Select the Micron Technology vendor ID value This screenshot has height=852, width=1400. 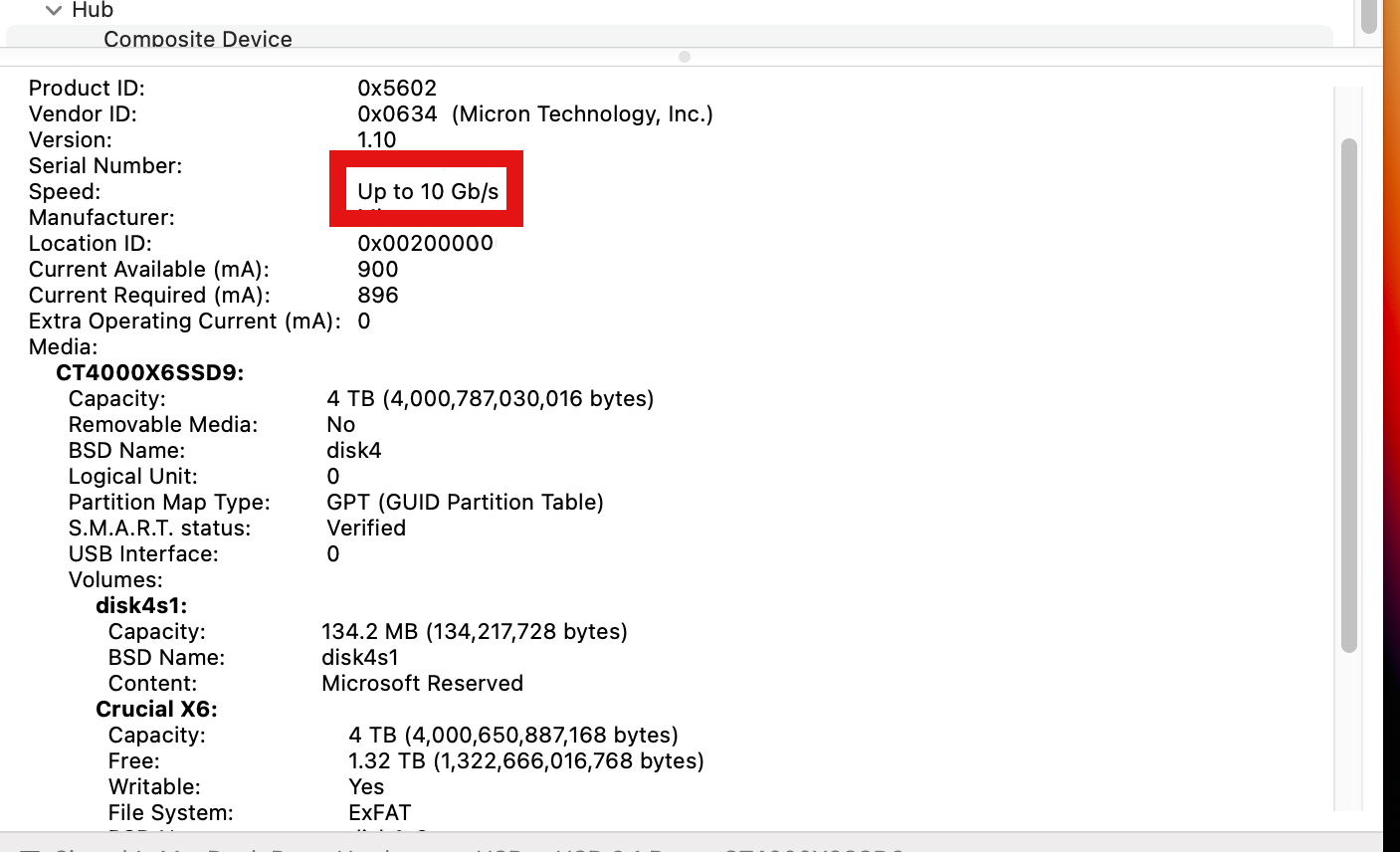pos(535,114)
